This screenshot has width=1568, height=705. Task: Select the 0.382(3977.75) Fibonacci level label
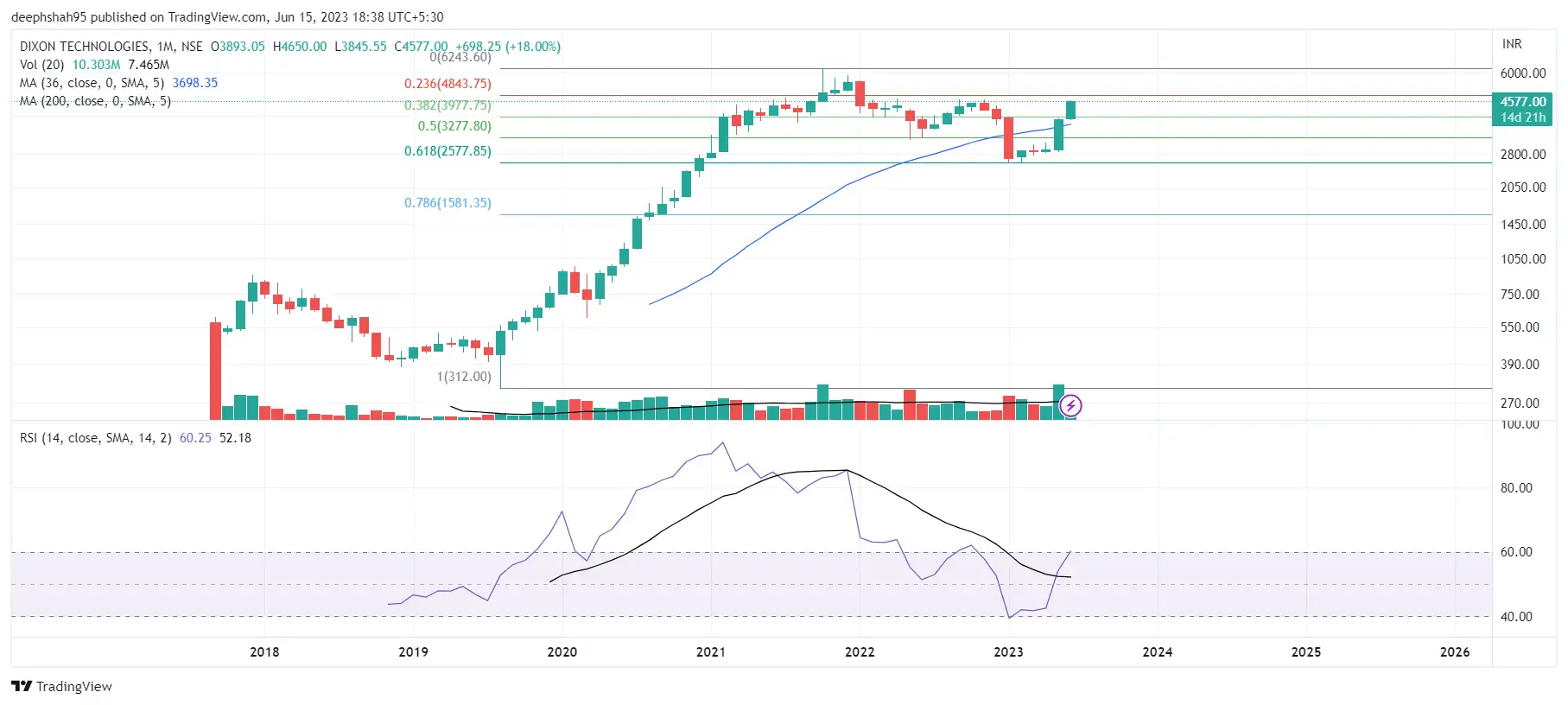(x=448, y=105)
